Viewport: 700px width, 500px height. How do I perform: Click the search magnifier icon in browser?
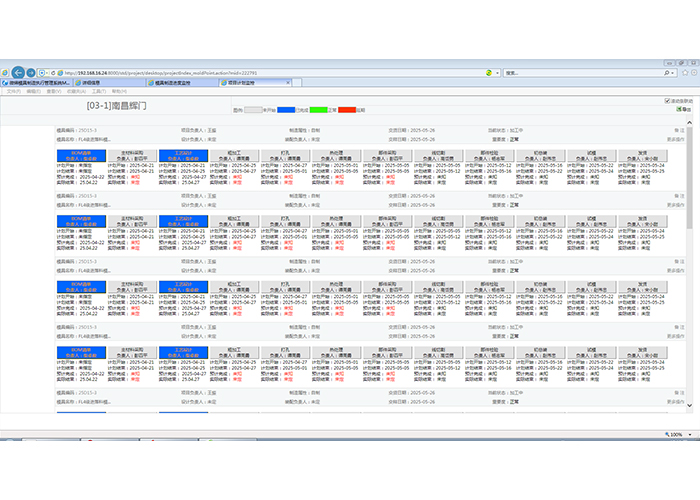667,73
